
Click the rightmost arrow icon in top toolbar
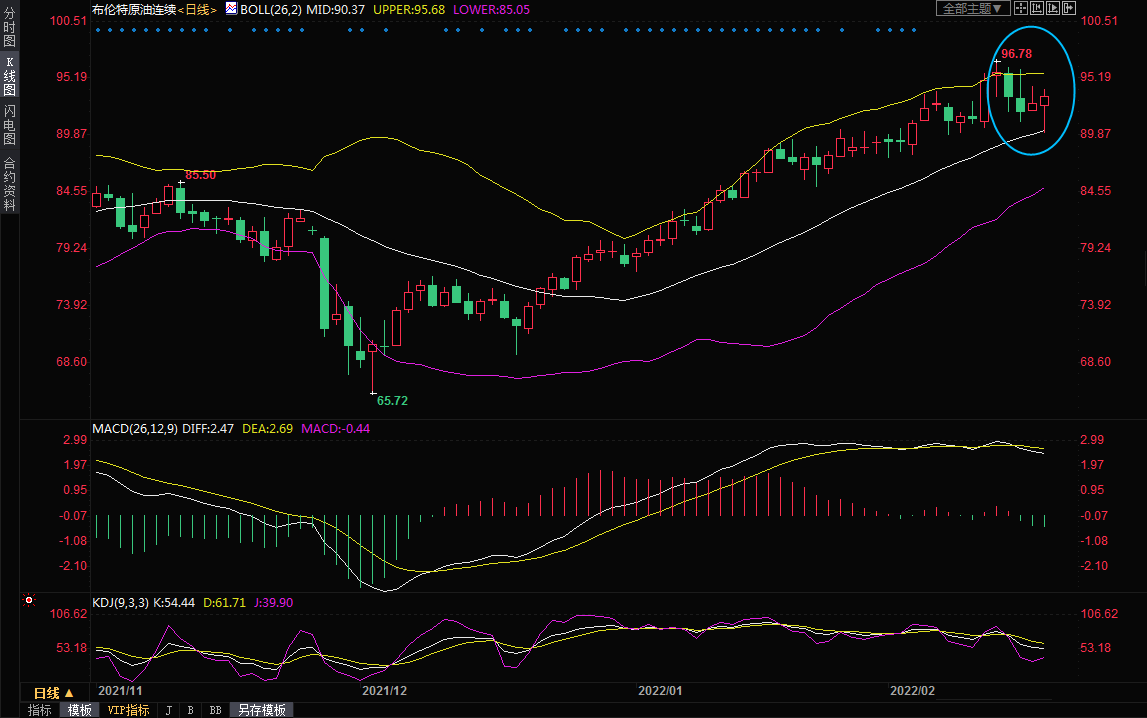tap(1069, 8)
